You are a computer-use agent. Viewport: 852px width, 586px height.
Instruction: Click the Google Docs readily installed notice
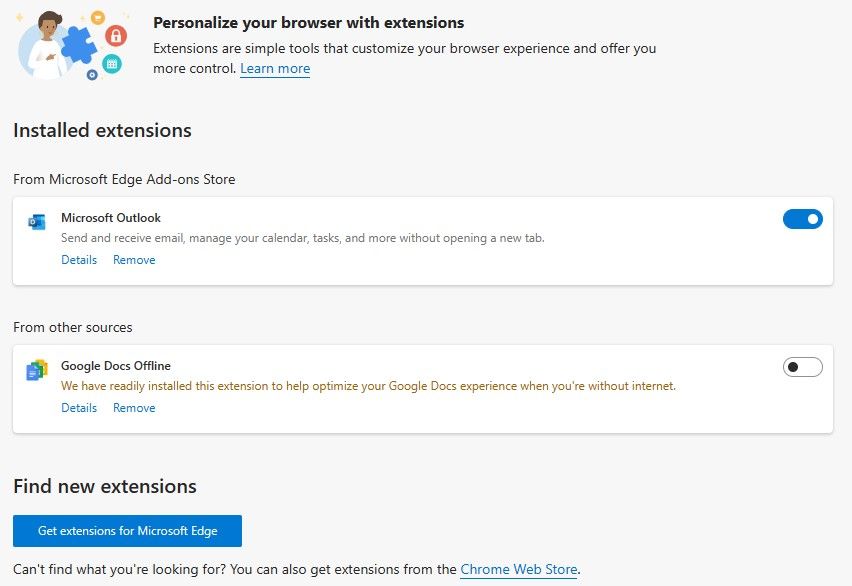point(368,386)
